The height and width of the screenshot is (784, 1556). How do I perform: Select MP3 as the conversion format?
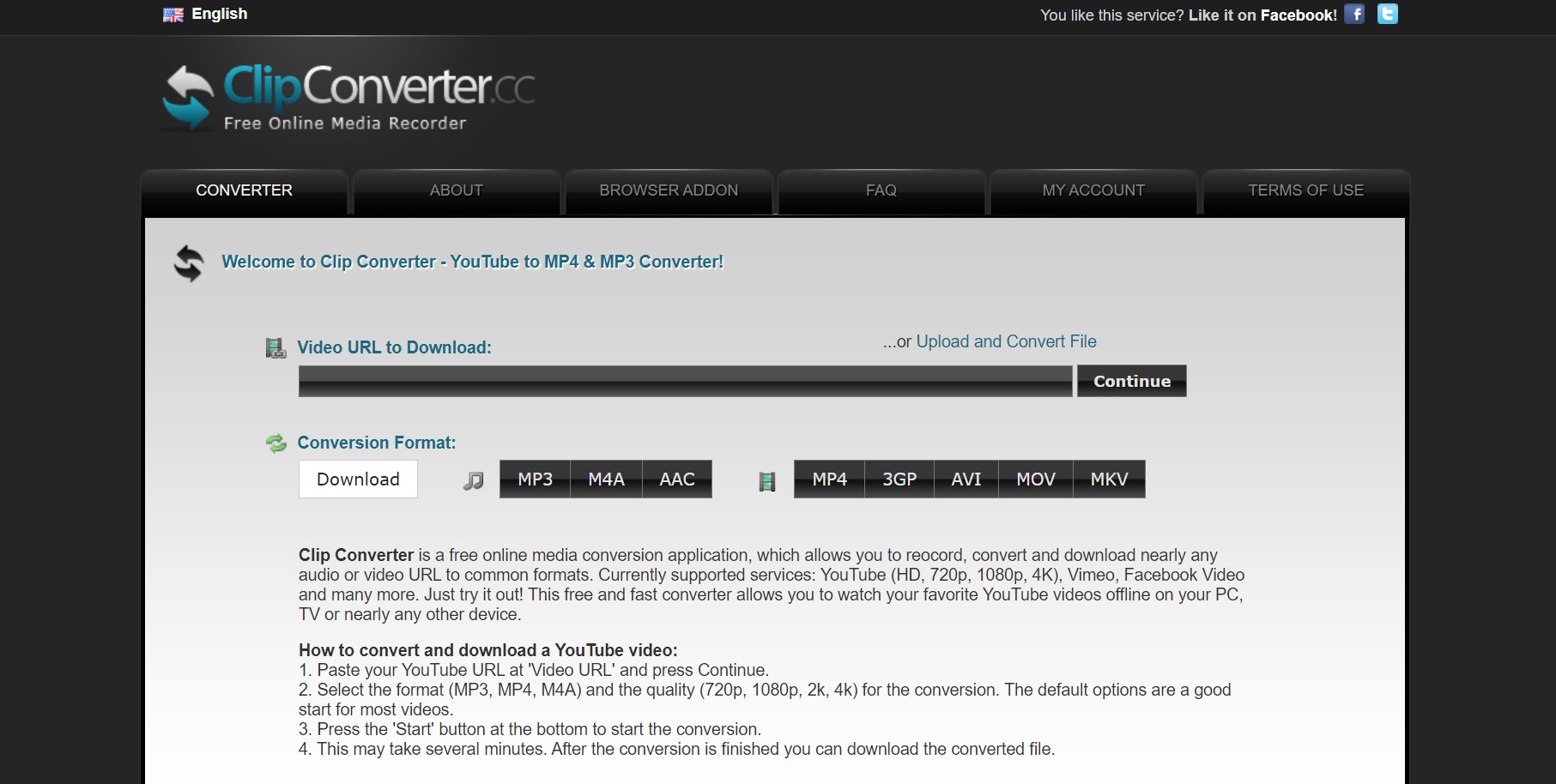534,479
